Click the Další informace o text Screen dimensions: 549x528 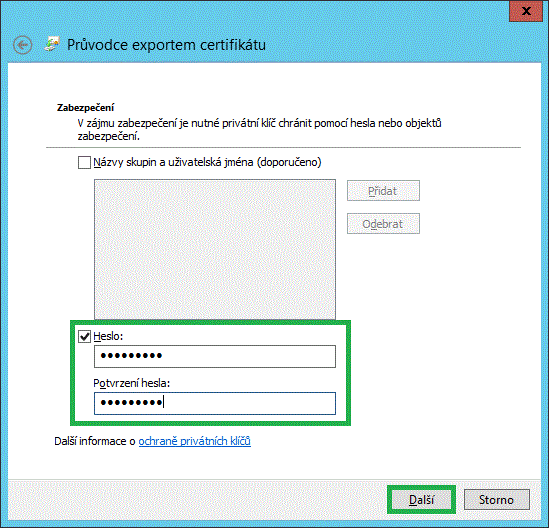[x=95, y=441]
